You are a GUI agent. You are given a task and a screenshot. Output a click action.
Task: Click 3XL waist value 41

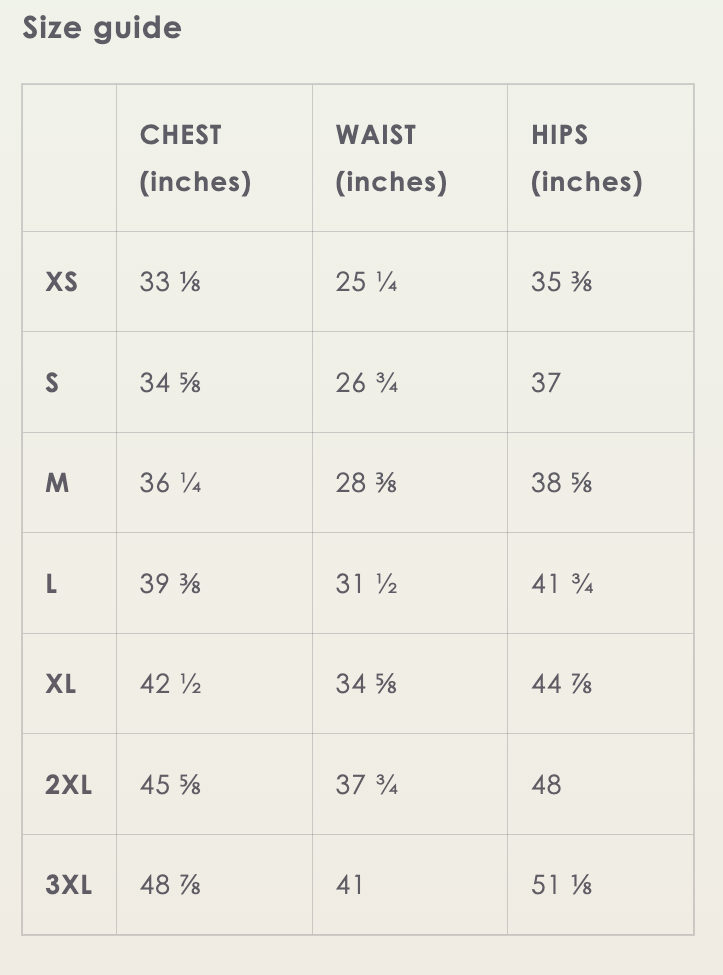pos(350,885)
